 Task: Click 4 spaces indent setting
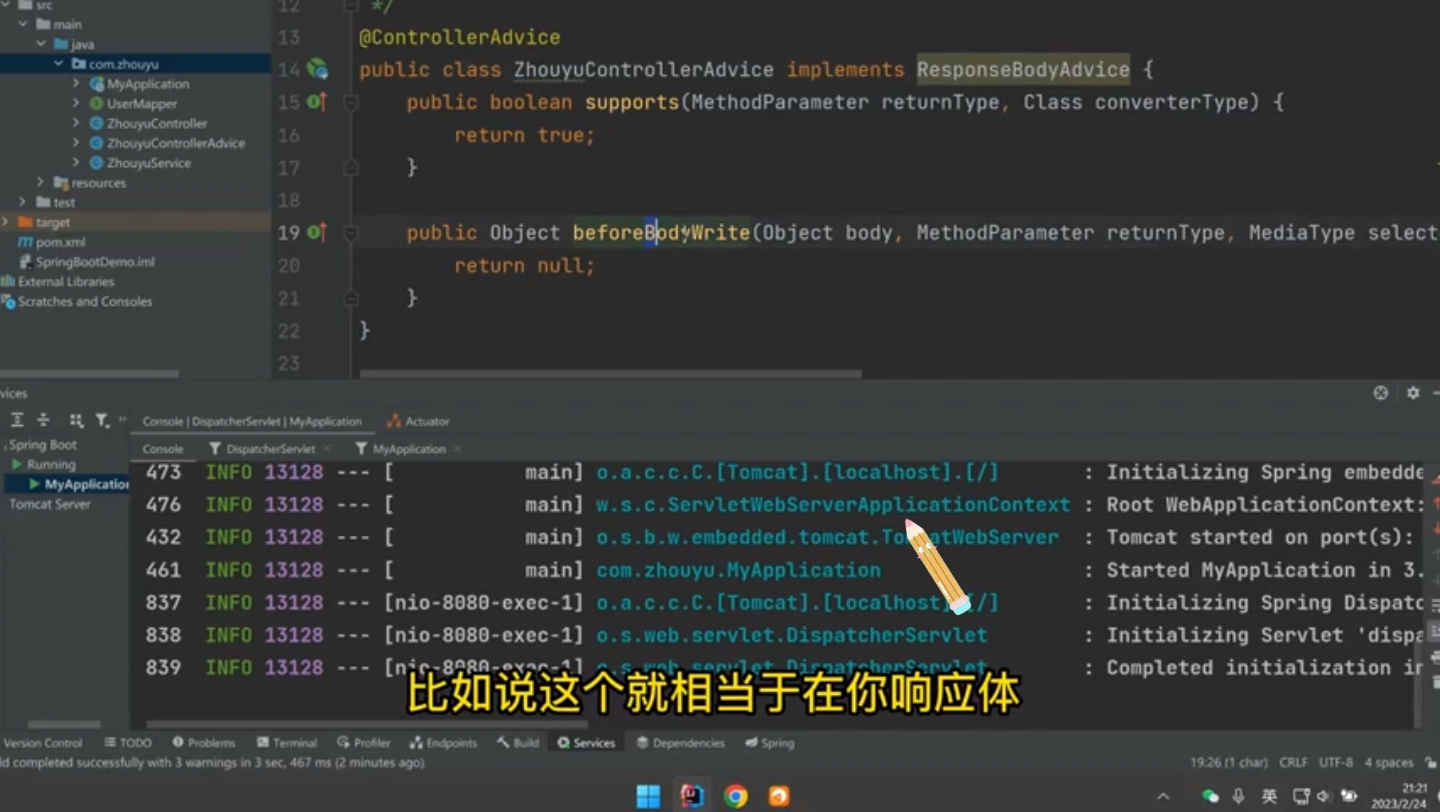pos(1389,763)
